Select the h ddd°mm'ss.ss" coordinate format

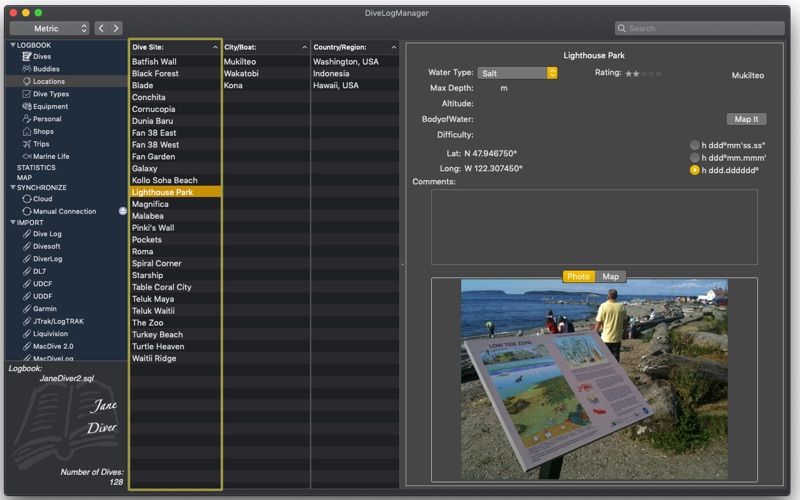click(x=695, y=145)
